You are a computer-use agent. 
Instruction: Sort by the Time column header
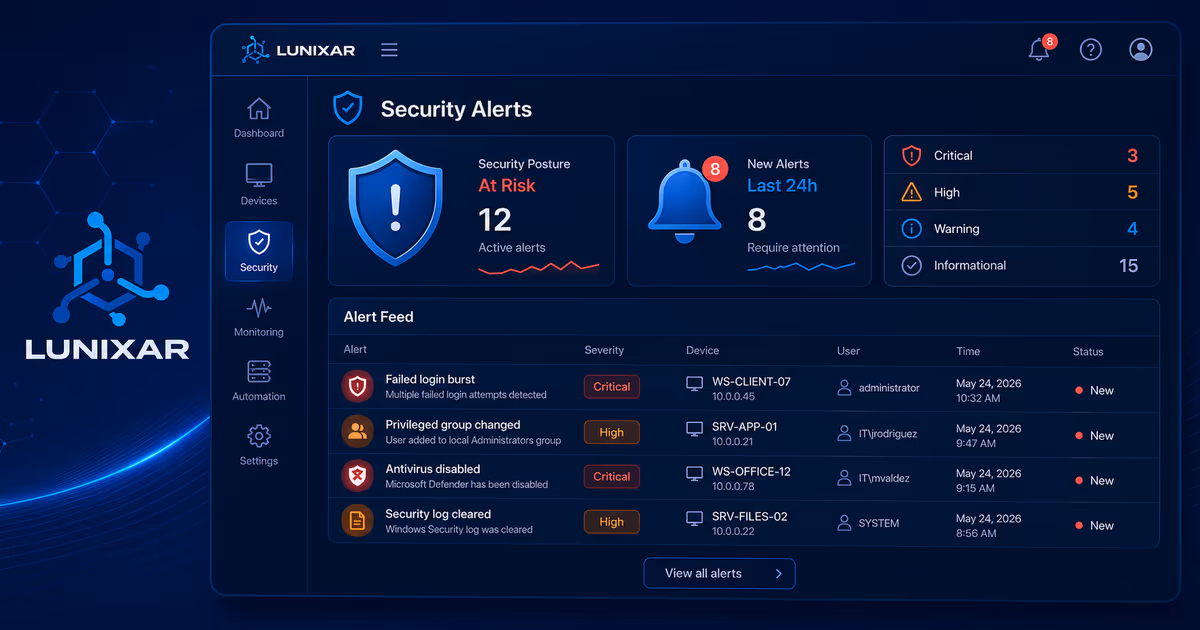pos(967,351)
